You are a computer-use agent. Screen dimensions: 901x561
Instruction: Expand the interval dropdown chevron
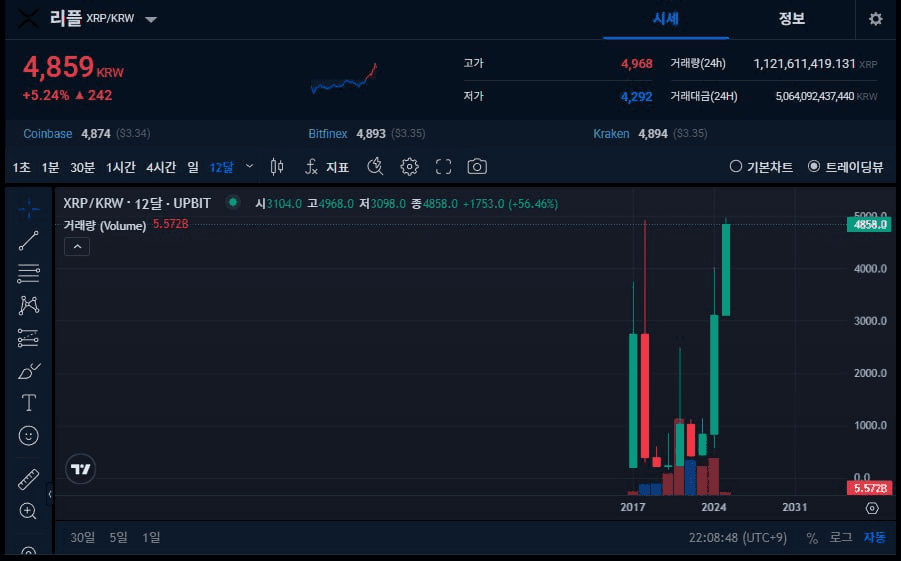coord(249,166)
